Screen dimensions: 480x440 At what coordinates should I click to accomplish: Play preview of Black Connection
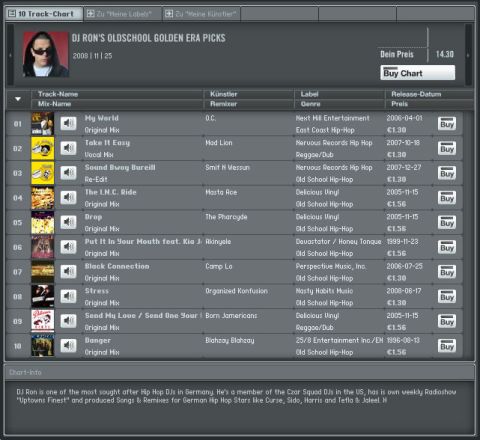(68, 271)
